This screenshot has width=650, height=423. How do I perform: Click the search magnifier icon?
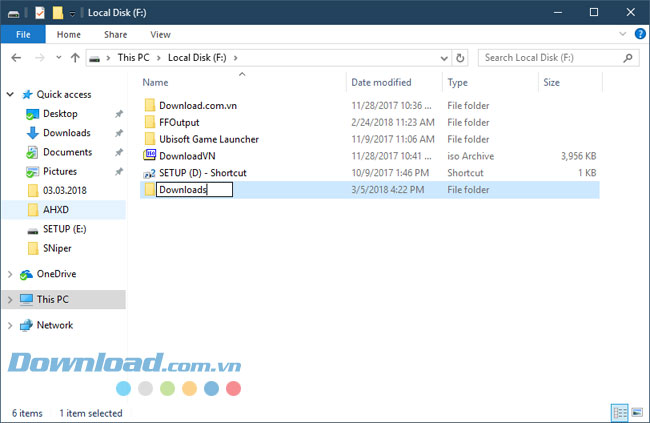coord(628,58)
